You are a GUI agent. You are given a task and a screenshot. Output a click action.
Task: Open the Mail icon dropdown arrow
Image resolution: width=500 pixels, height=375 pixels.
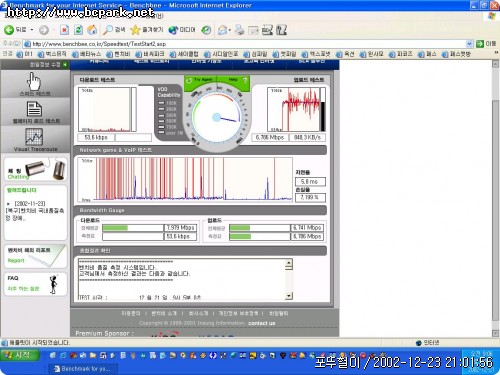coord(230,30)
